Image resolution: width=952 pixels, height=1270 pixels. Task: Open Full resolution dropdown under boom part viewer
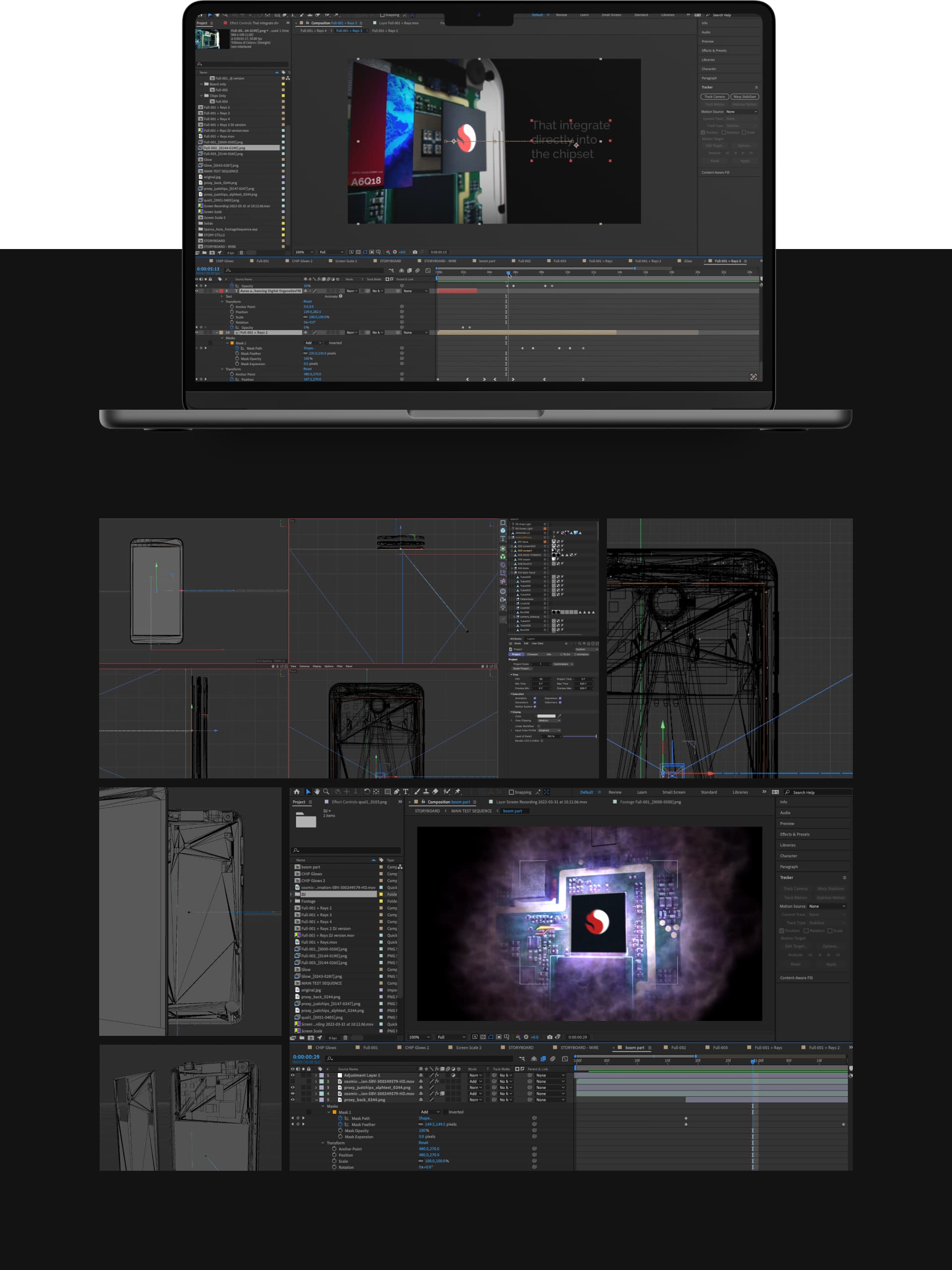(452, 1037)
